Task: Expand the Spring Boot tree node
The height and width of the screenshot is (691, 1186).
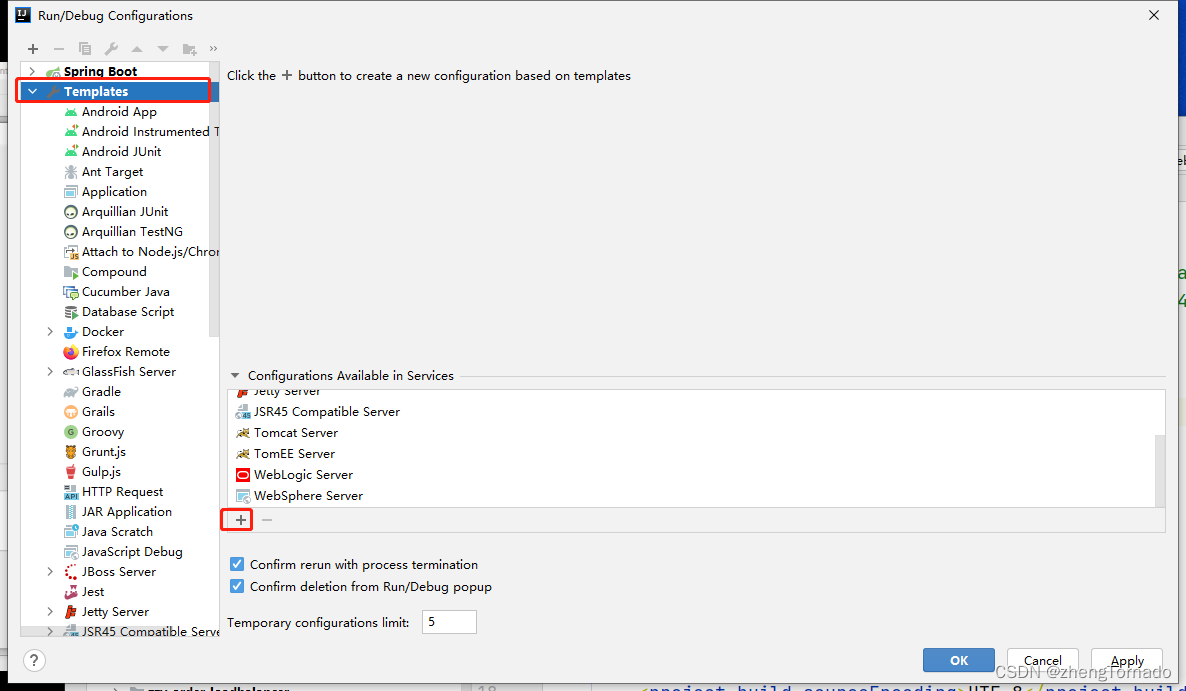Action: (x=33, y=72)
